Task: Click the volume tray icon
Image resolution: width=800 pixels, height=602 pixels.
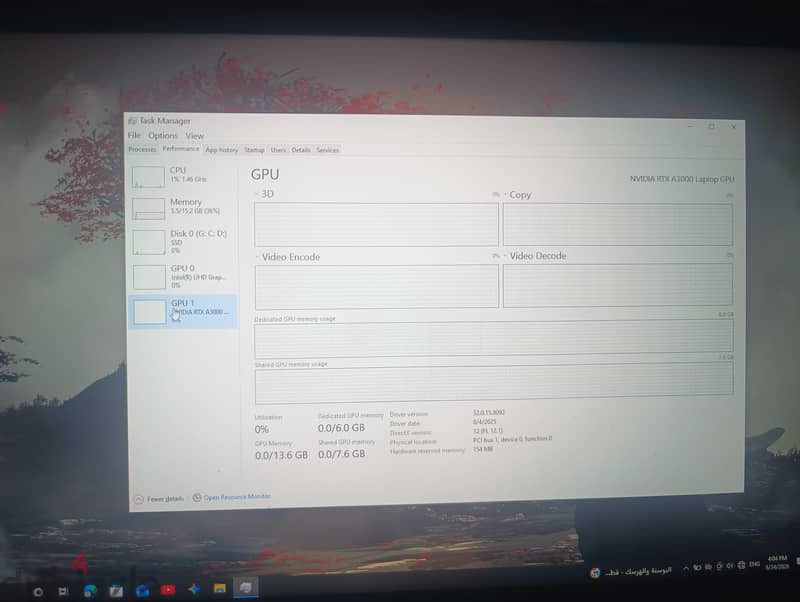Action: pos(730,566)
